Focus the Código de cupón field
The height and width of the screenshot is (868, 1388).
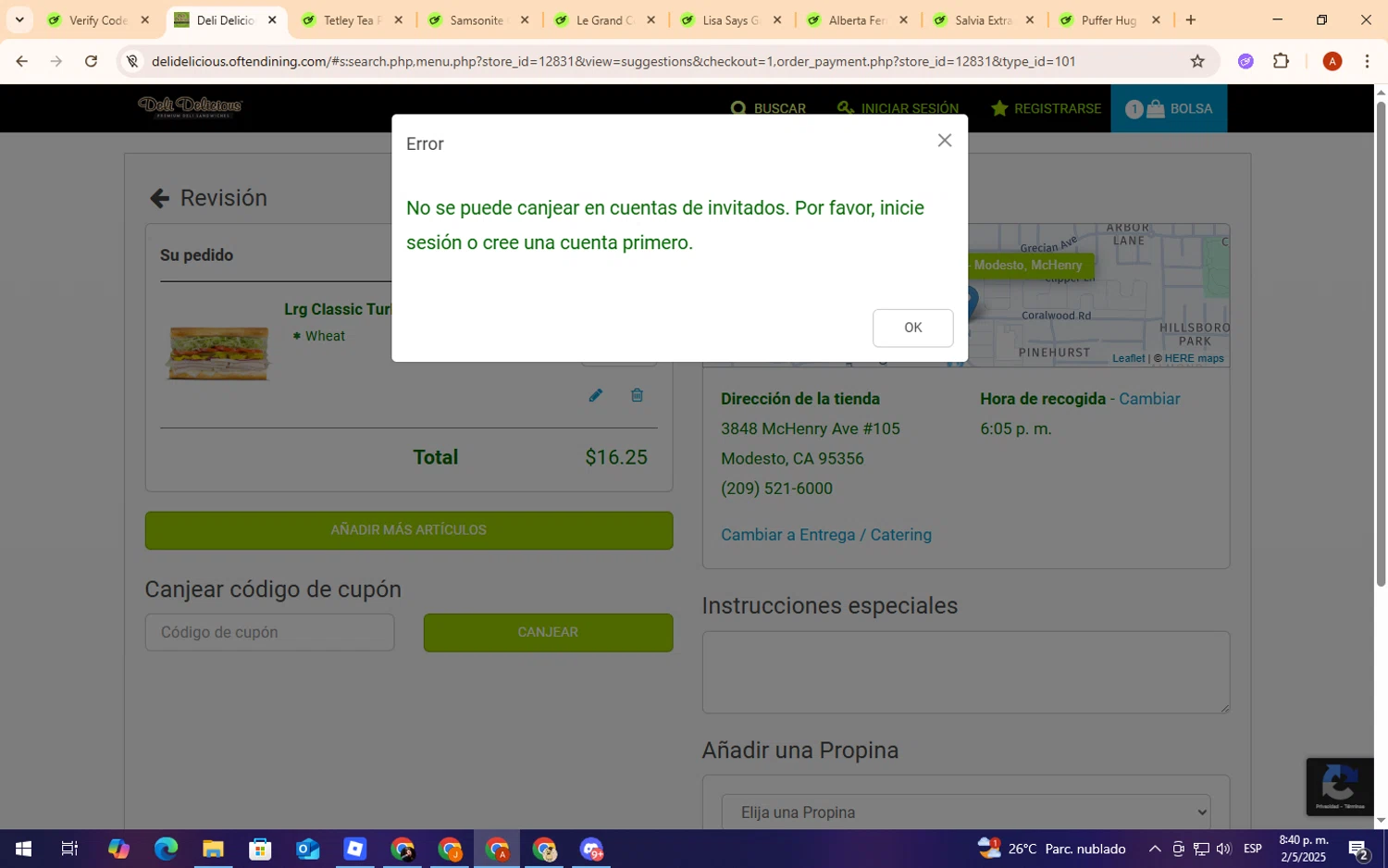click(x=269, y=632)
